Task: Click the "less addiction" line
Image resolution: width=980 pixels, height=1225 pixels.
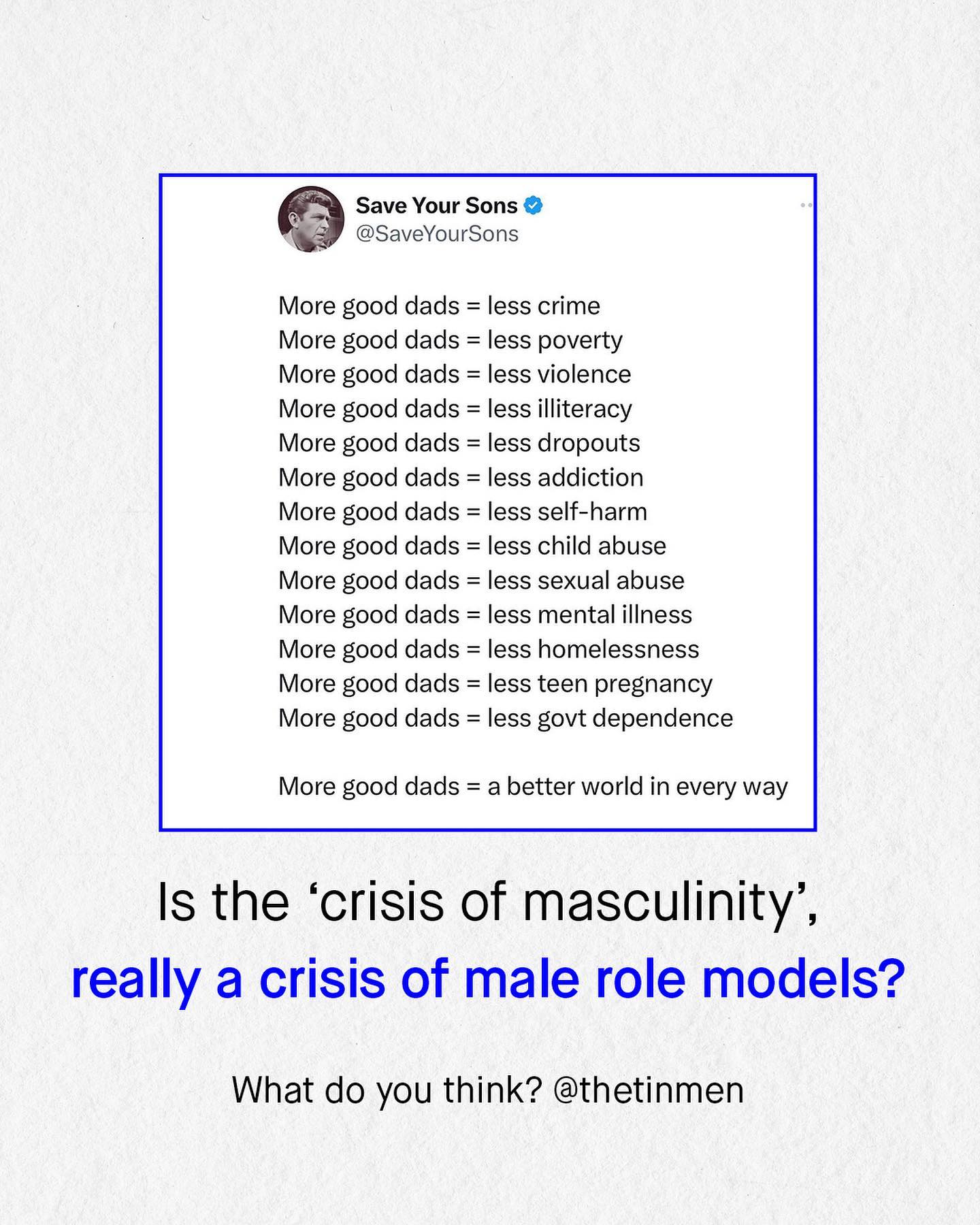Action: pyautogui.click(x=461, y=478)
